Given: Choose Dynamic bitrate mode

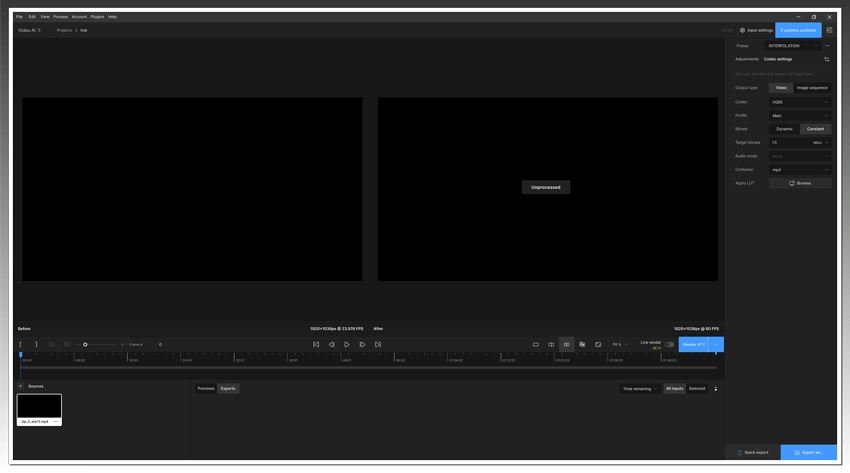Looking at the screenshot, I should pyautogui.click(x=784, y=129).
